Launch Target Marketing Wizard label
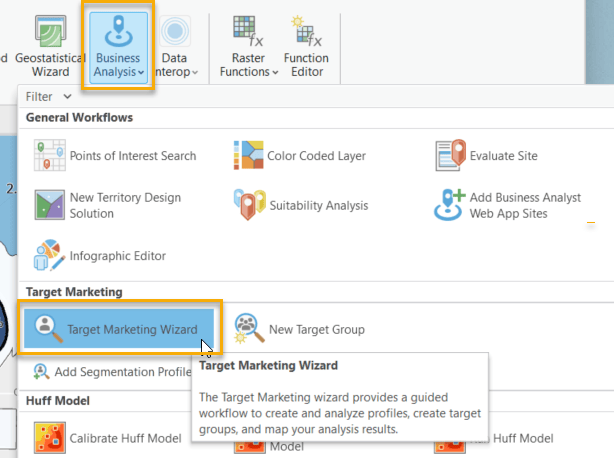The width and height of the screenshot is (614, 458). tap(132, 330)
